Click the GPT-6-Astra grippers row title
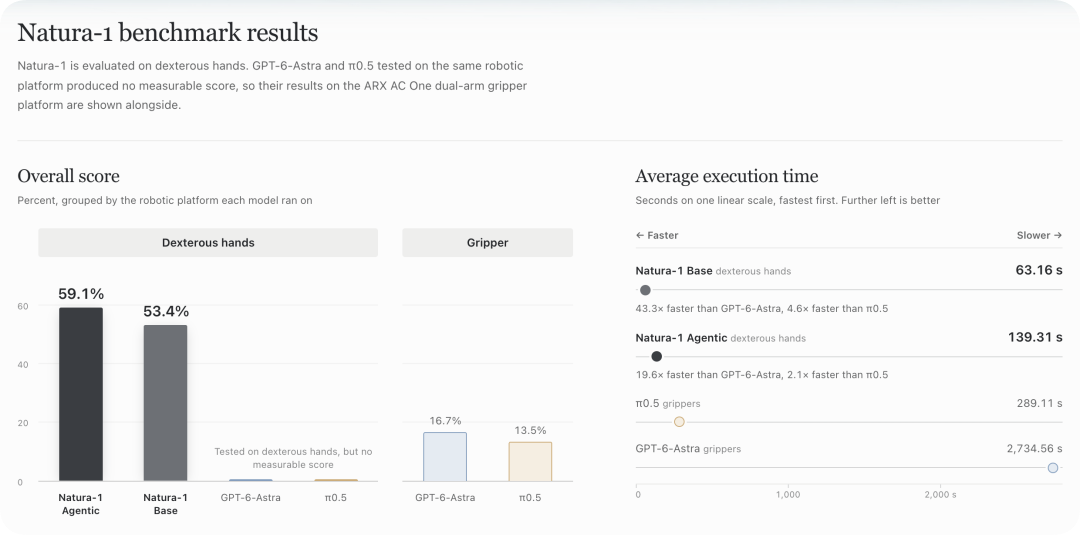The image size is (1080, 535). pos(688,449)
